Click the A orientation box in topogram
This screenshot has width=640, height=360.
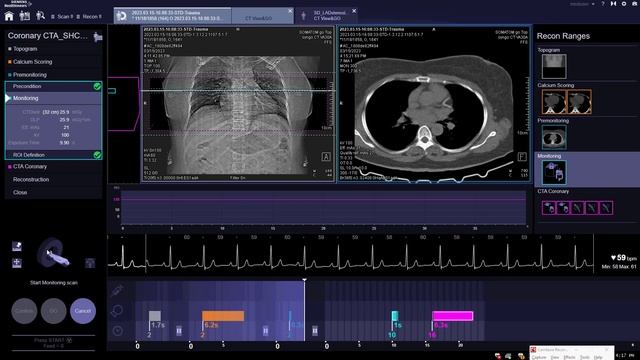coord(326,156)
